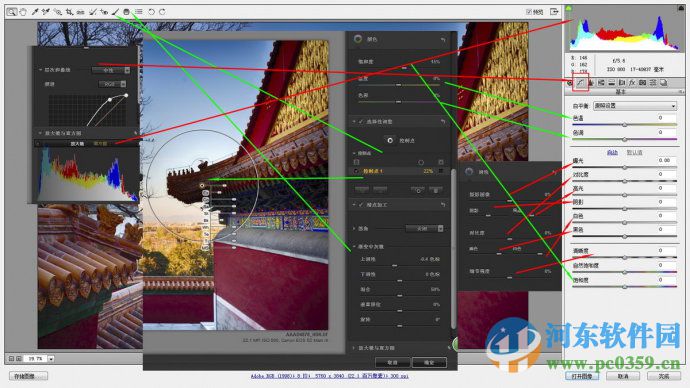Toggle the 控制点 1 checkbox
This screenshot has height=388, width=690.
pyautogui.click(x=356, y=171)
